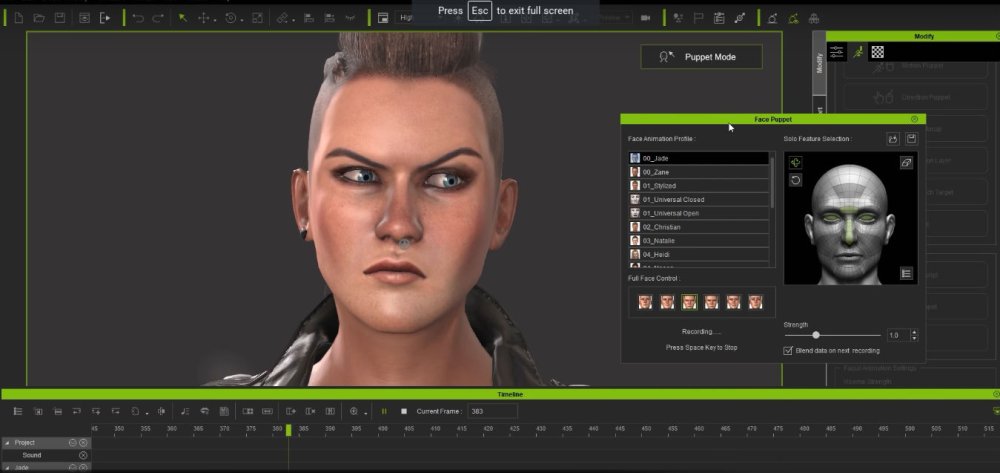Viewport: 1000px width, 473px height.
Task: Select 00_Zane face animation profile
Action: (698, 172)
